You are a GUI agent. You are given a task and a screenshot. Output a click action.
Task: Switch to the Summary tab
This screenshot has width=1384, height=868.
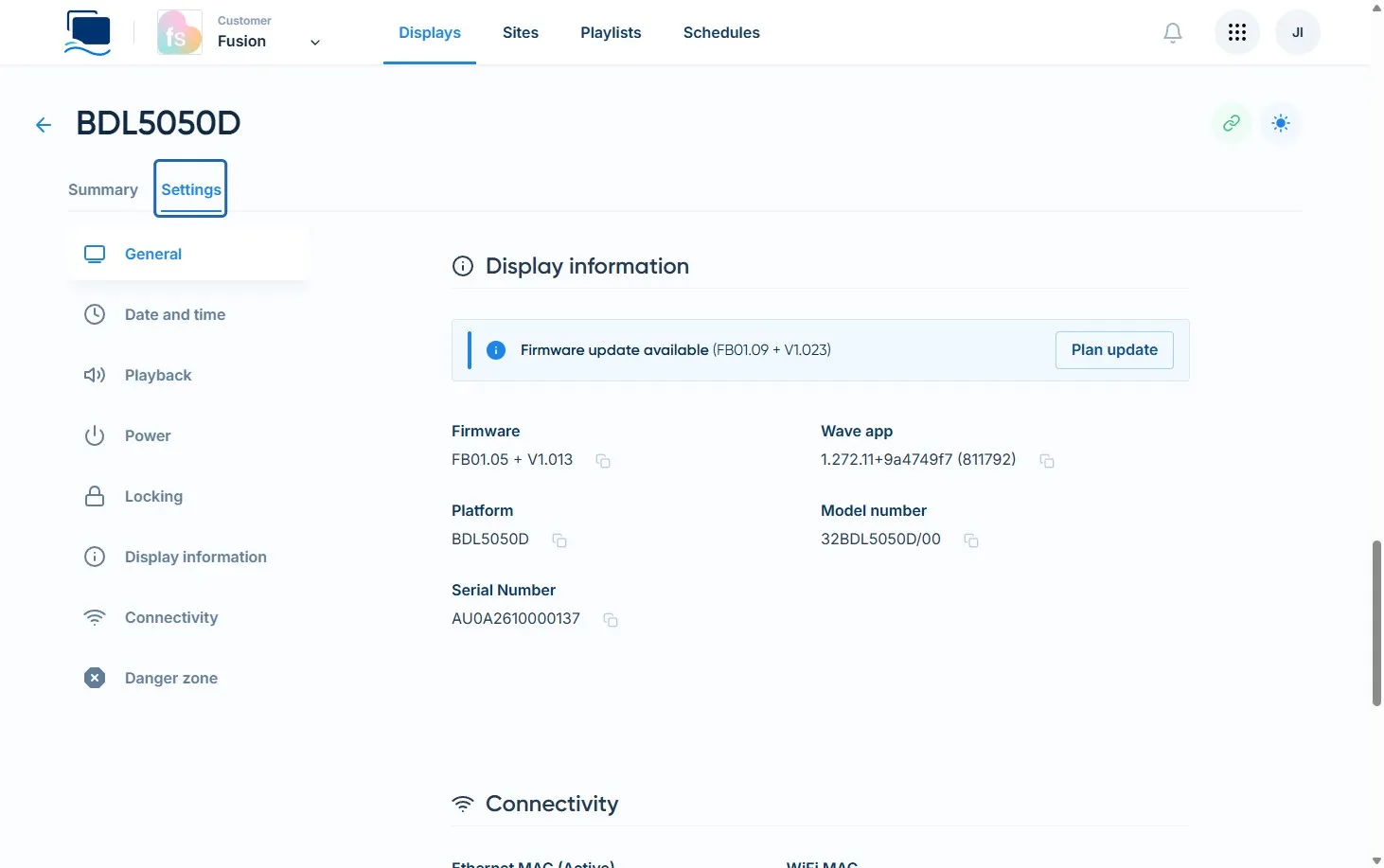click(103, 189)
